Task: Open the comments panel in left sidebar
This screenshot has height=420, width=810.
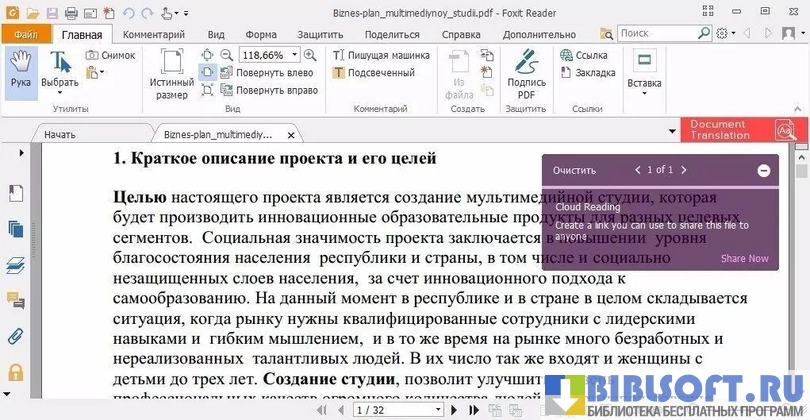Action: [x=15, y=300]
